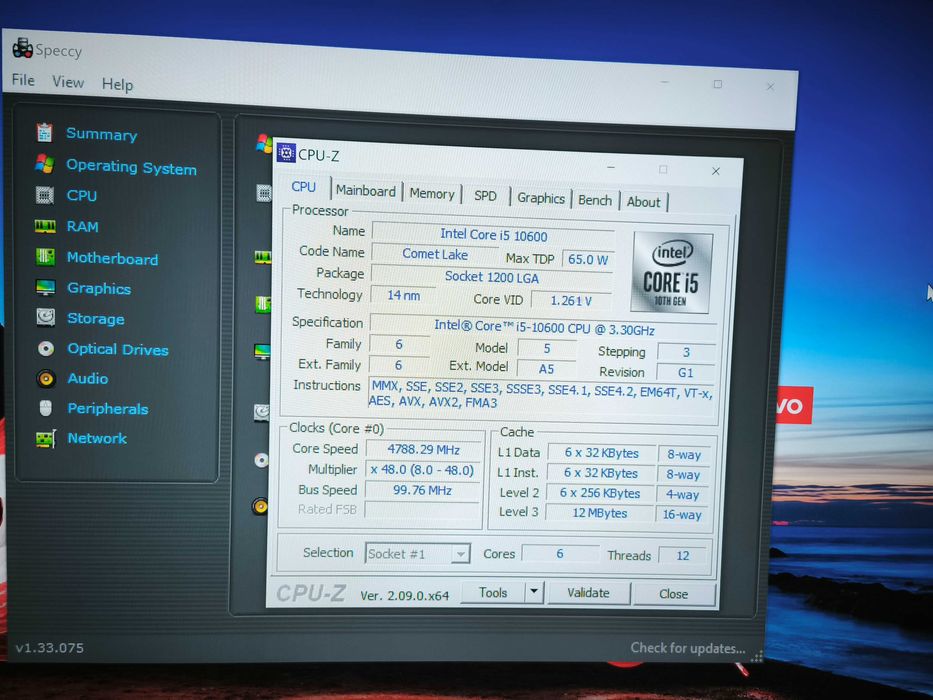
Task: Expand the Tools dropdown arrow in CPU-Z
Action: [534, 592]
